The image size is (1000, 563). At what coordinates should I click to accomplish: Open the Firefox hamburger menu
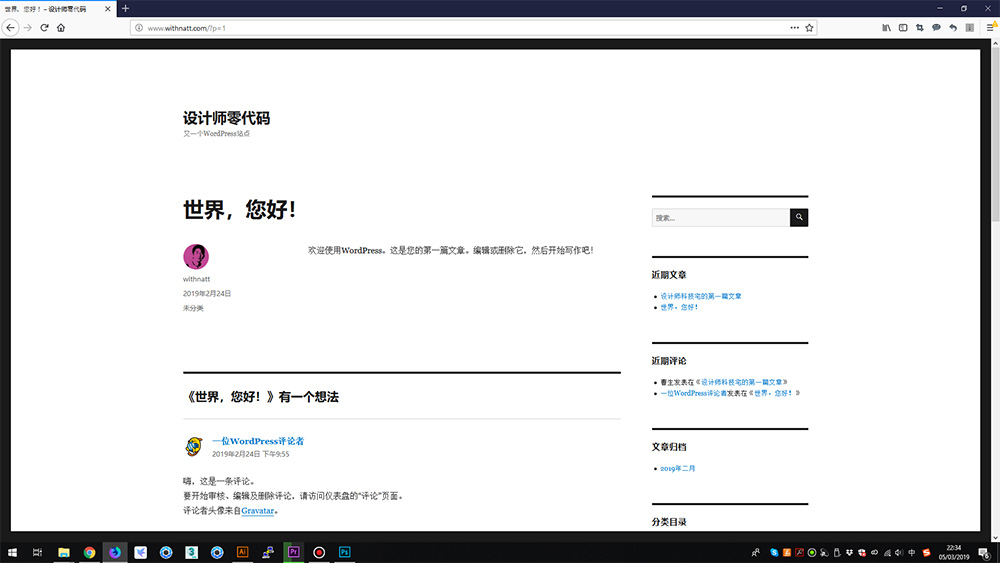tap(990, 27)
